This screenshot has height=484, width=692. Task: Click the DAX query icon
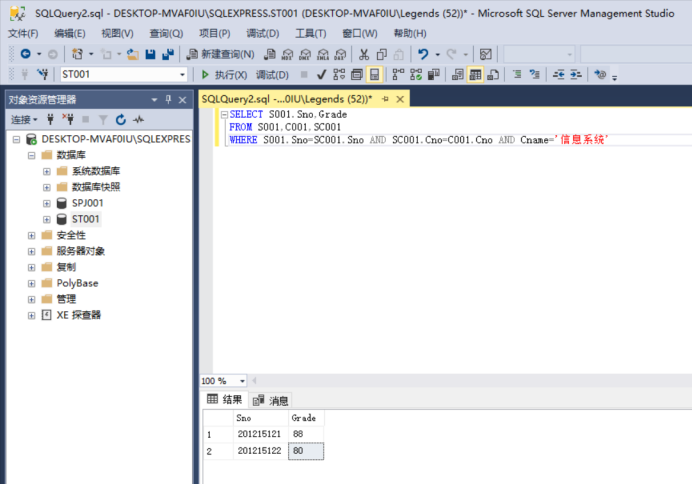tap(340, 54)
